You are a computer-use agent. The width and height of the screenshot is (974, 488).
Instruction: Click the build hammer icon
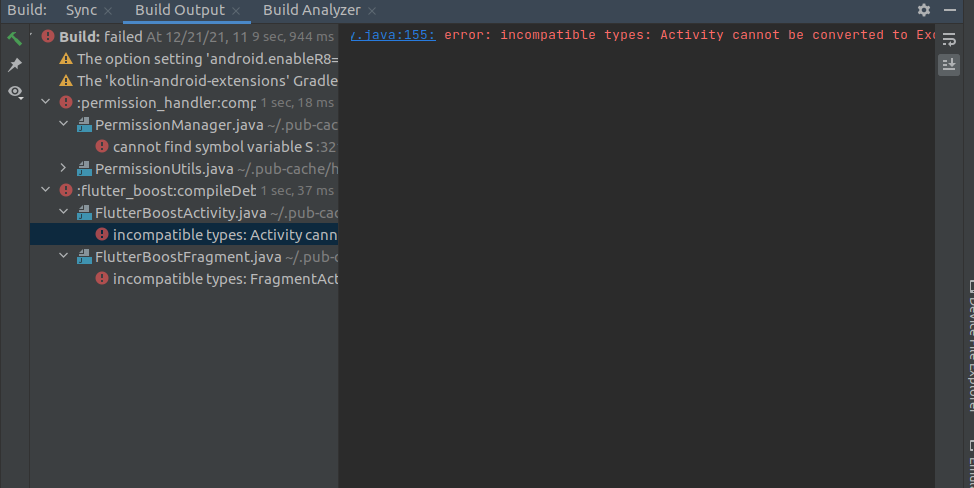pos(14,38)
